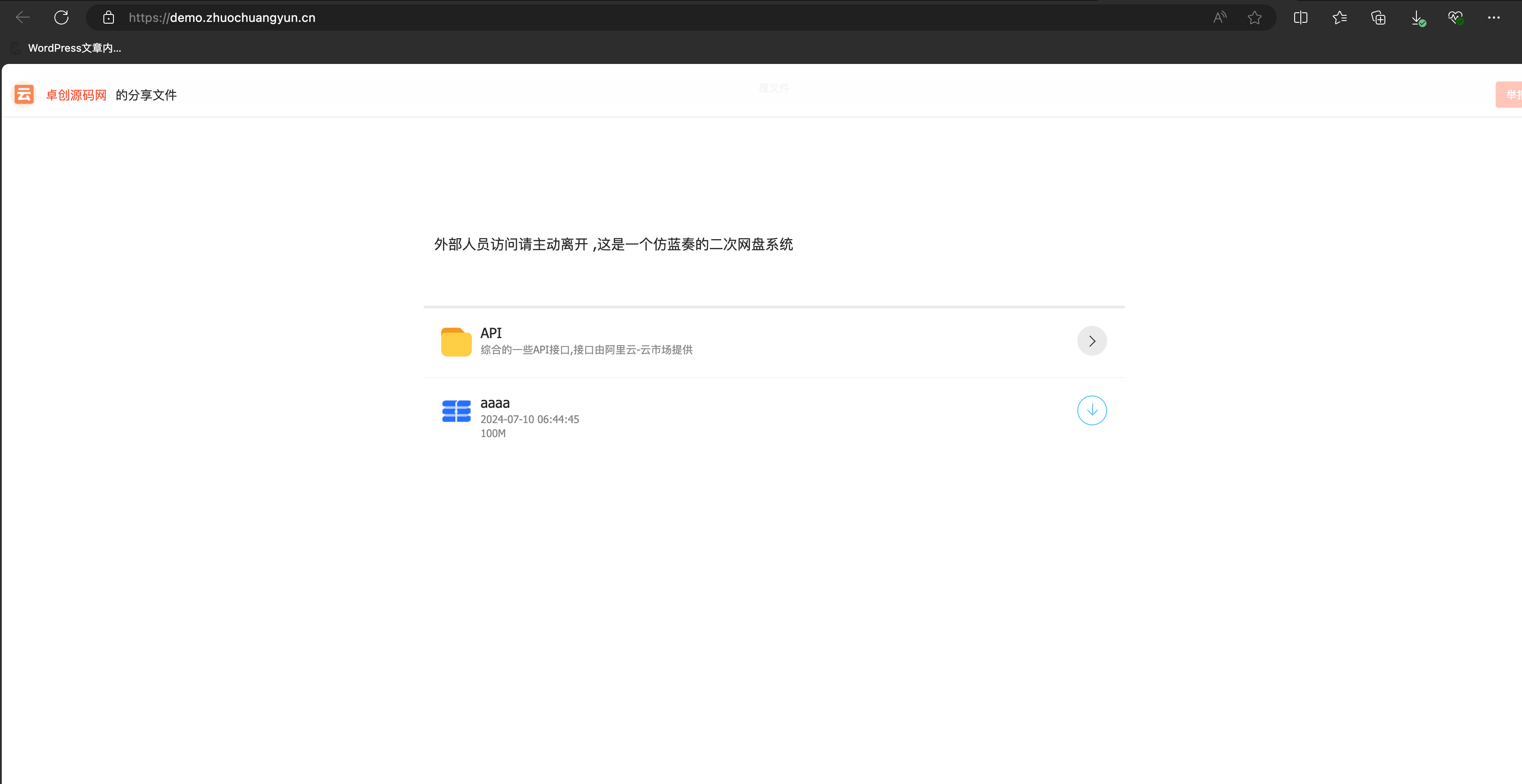View site info via lock icon

108,18
